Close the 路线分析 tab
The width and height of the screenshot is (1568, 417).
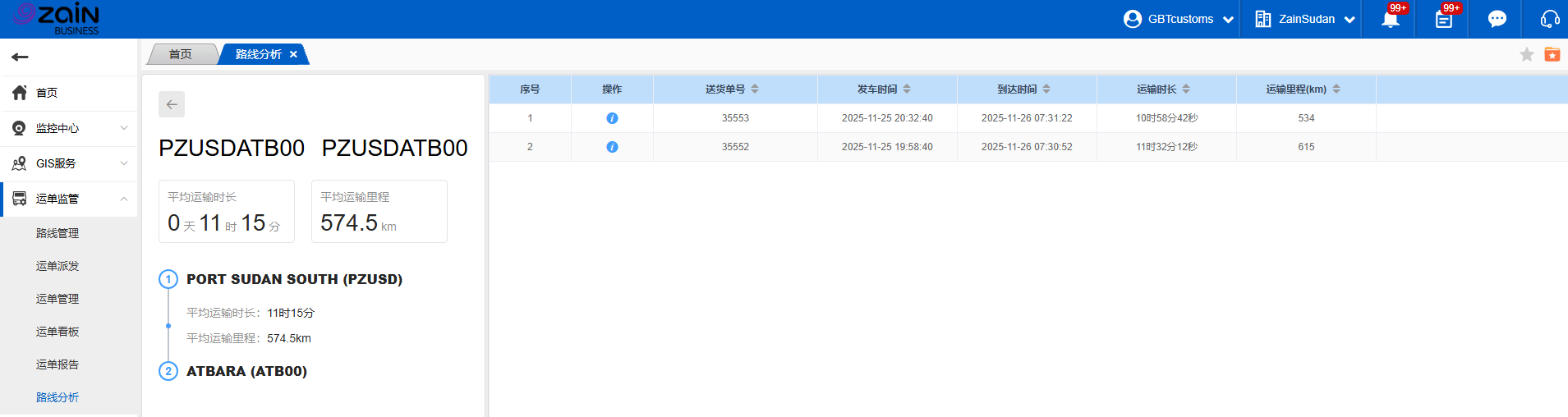pyautogui.click(x=293, y=54)
